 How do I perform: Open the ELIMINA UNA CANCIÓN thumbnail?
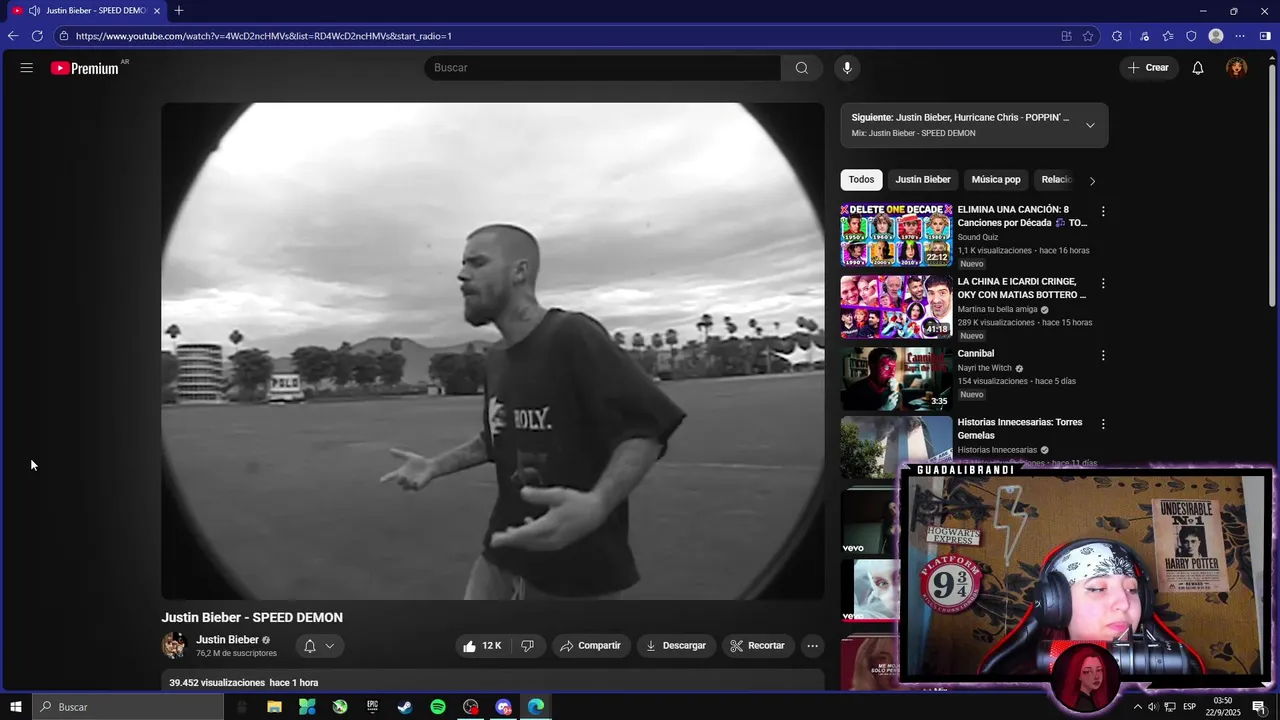896,235
